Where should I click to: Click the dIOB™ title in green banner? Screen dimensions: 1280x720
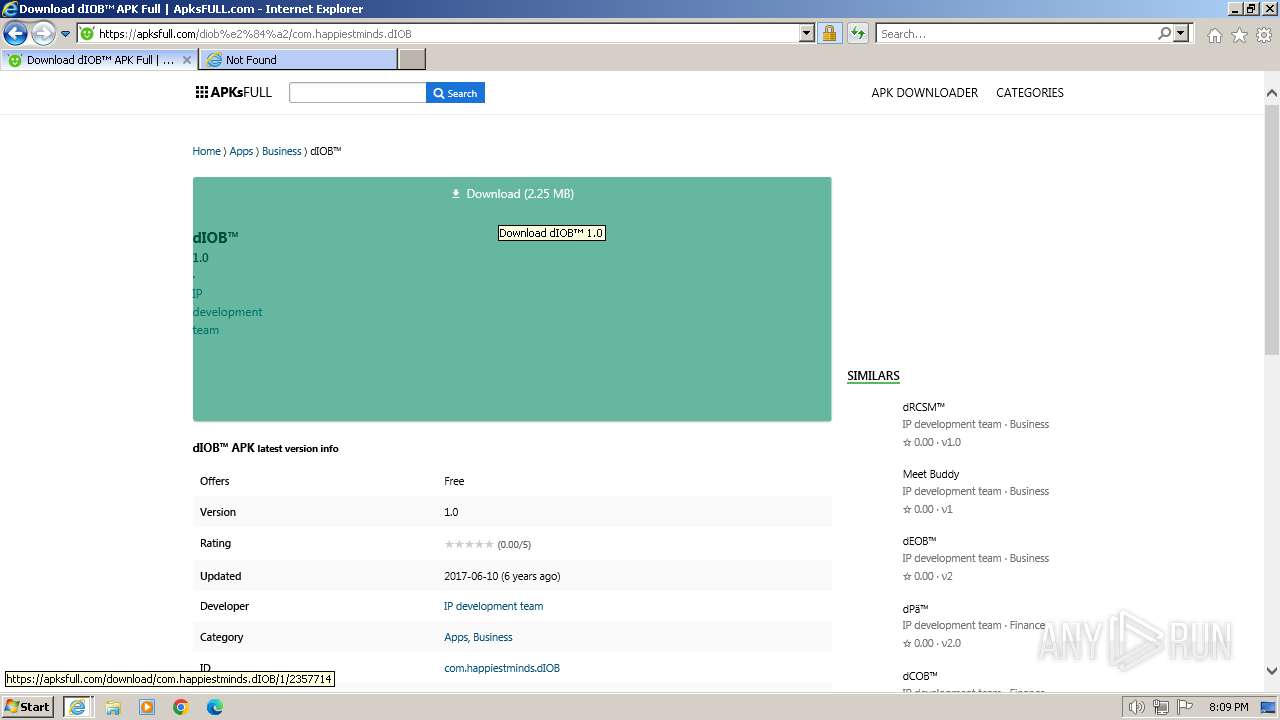tap(216, 237)
